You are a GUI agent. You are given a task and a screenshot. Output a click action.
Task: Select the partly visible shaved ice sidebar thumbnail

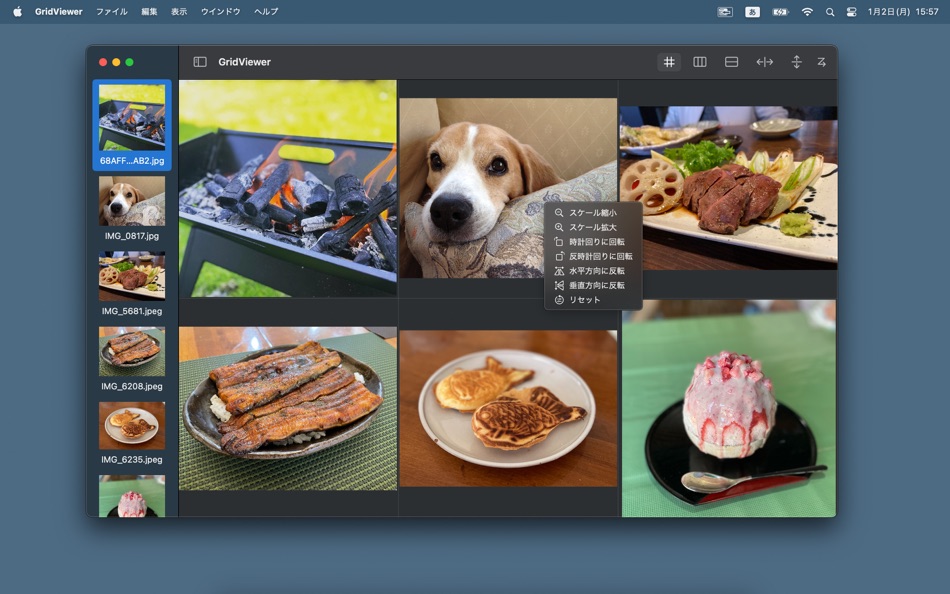(132, 496)
